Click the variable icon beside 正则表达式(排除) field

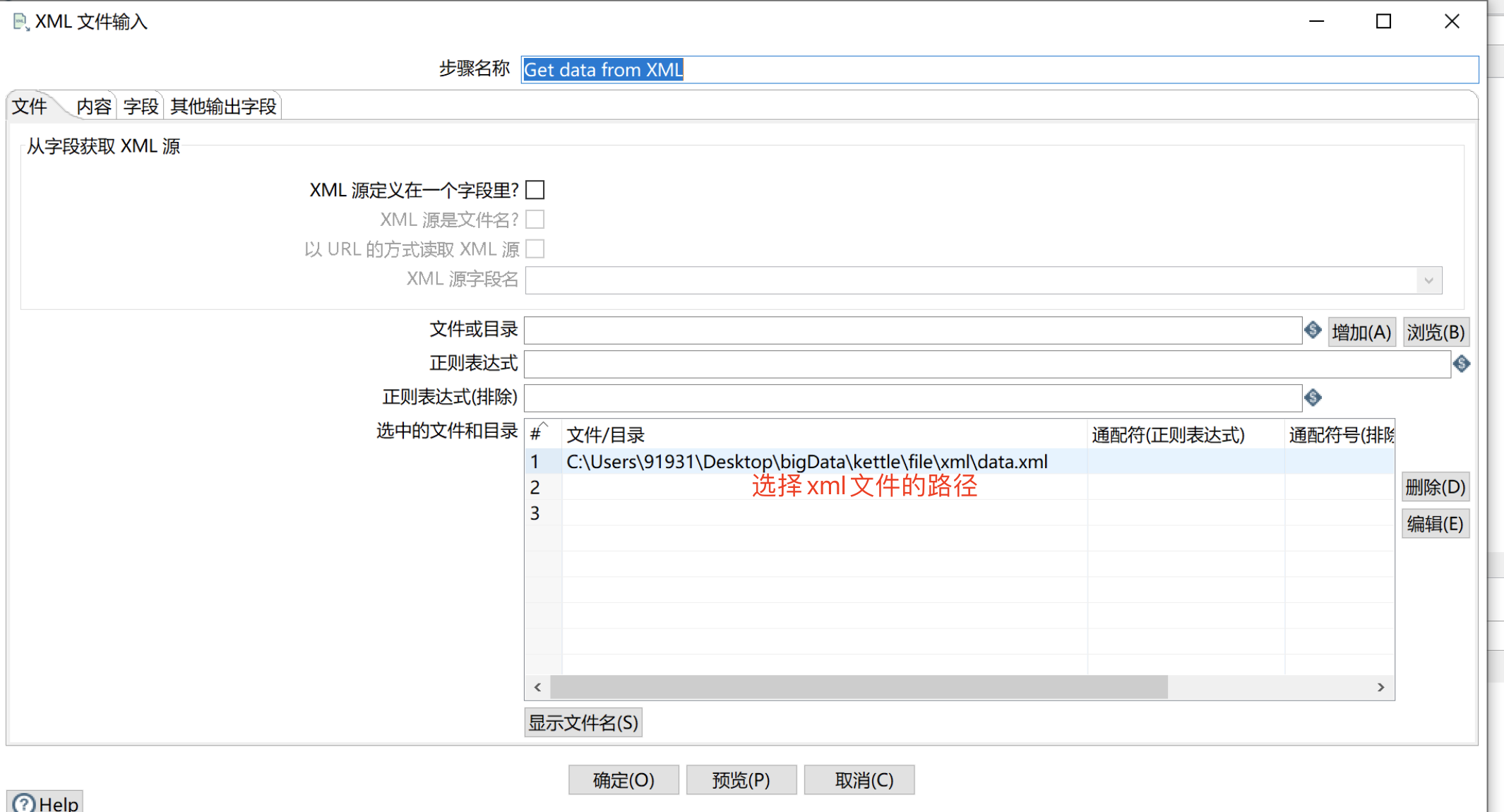pos(1313,398)
